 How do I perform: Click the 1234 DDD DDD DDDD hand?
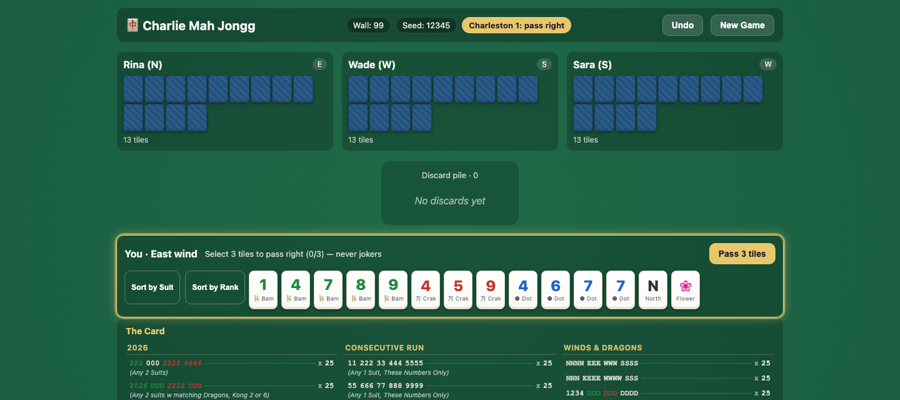click(x=601, y=393)
